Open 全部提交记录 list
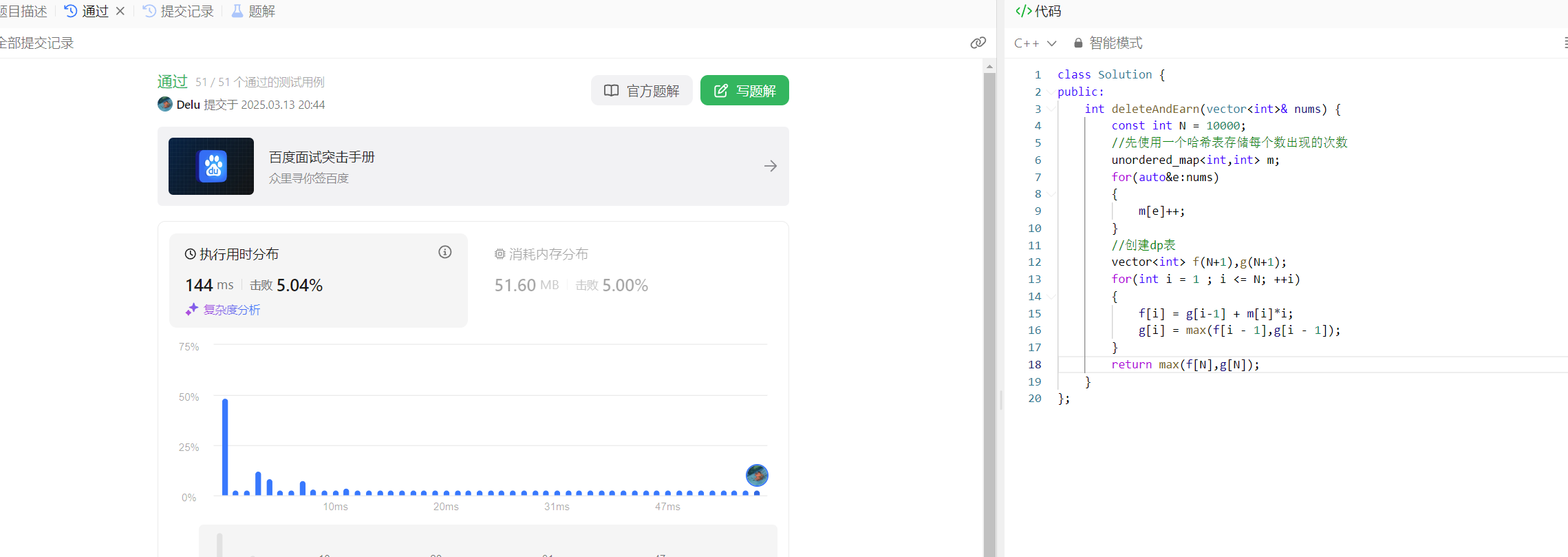The height and width of the screenshot is (557, 1568). 36,43
